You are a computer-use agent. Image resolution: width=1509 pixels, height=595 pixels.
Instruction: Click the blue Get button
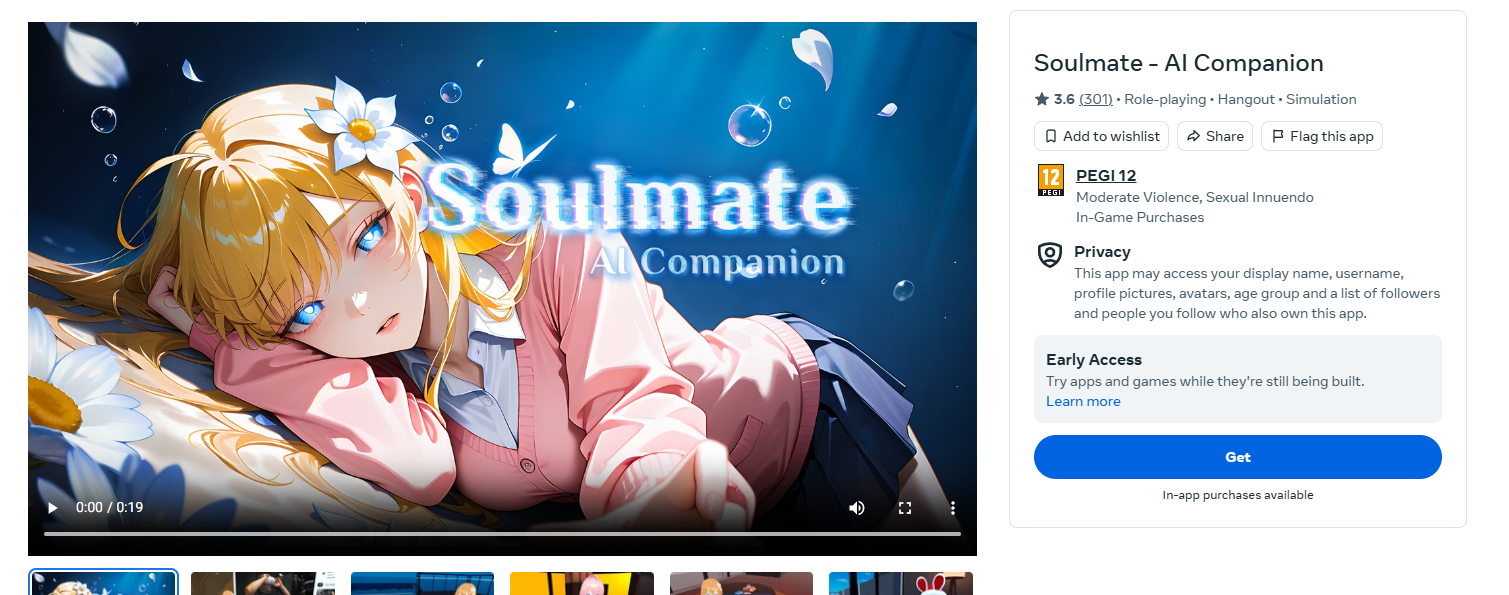click(1238, 457)
